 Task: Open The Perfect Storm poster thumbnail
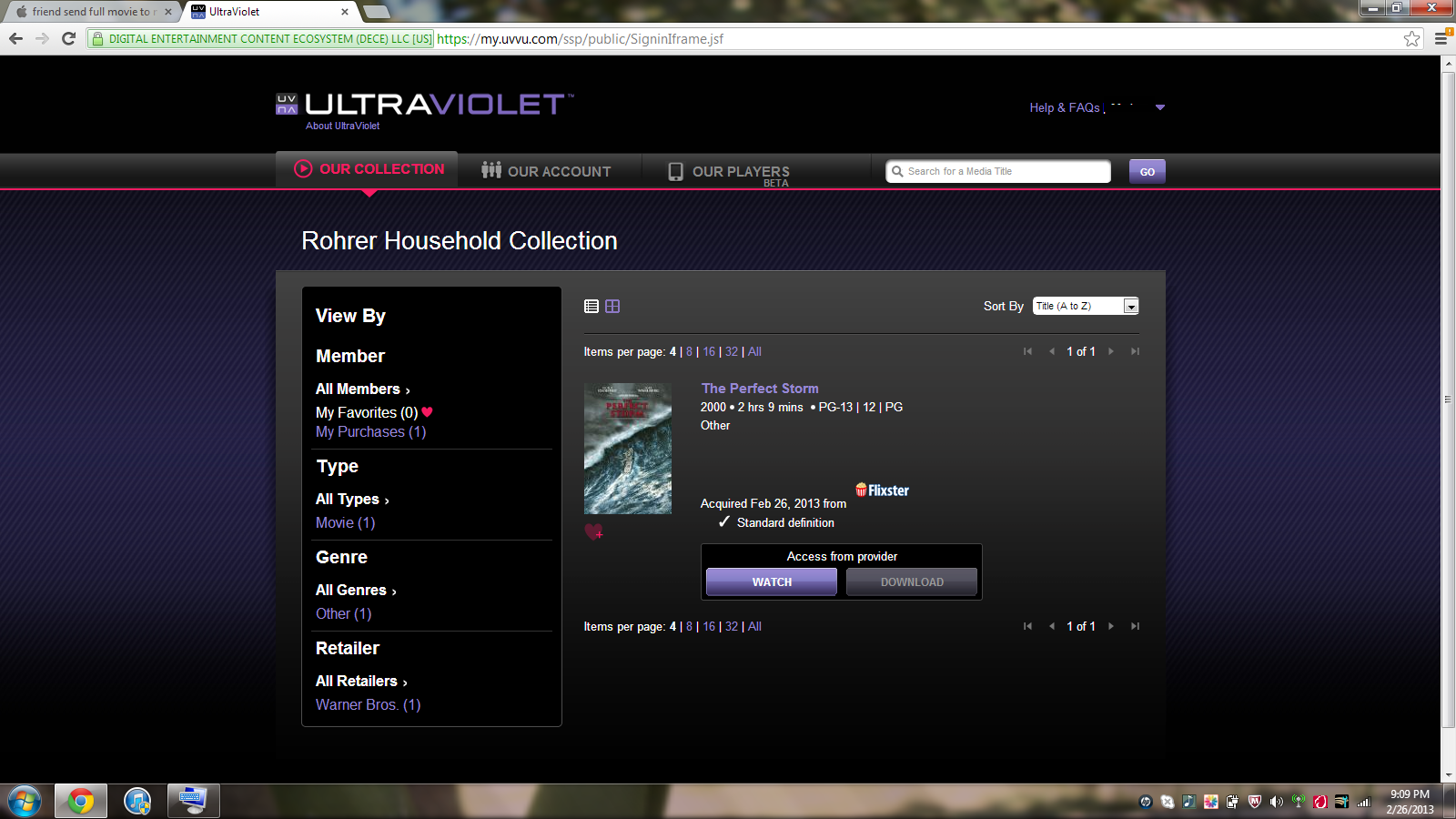click(x=628, y=449)
